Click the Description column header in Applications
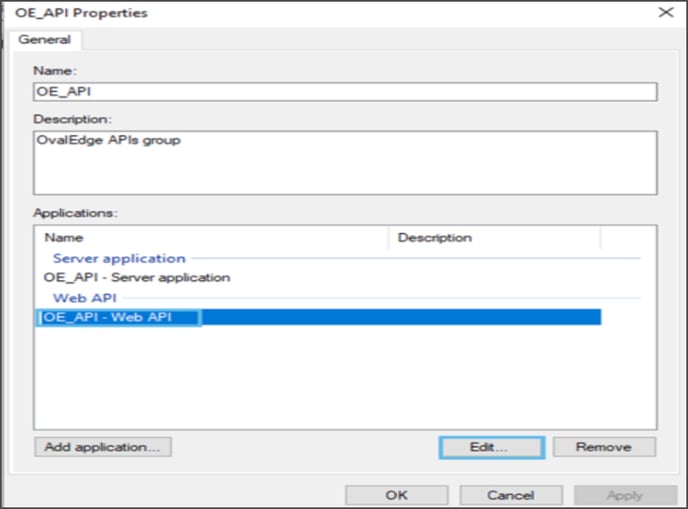This screenshot has width=688, height=509. click(494, 237)
